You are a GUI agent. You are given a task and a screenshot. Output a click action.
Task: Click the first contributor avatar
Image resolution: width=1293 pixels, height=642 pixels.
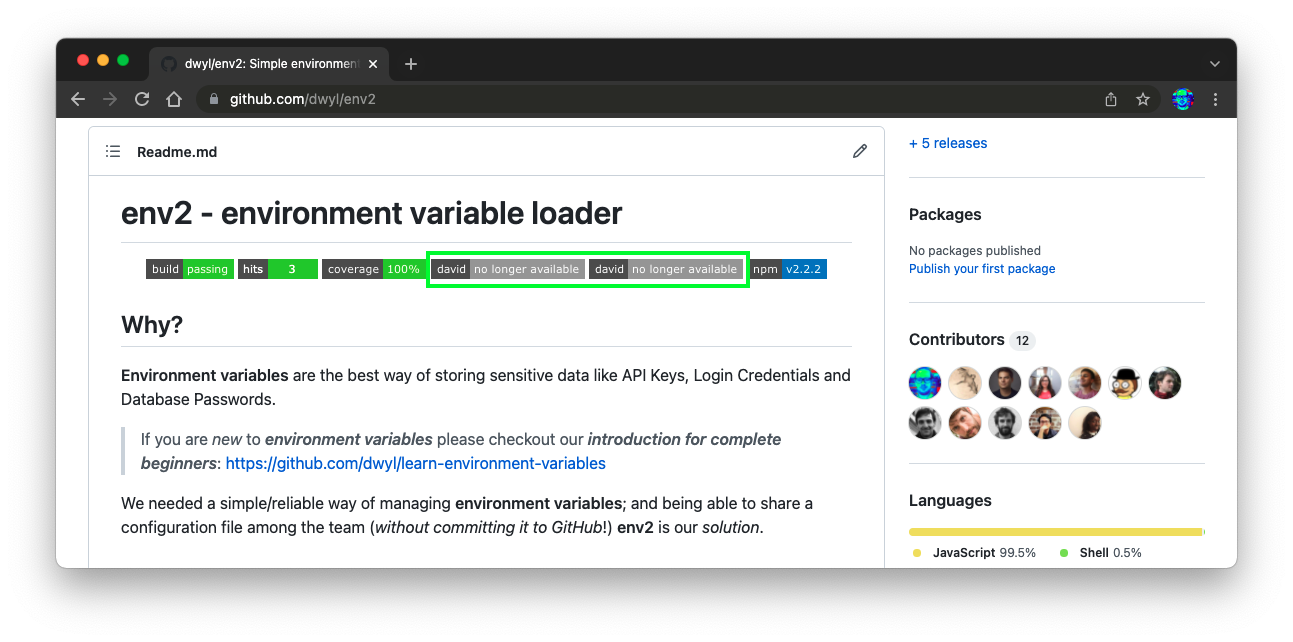[x=925, y=383]
